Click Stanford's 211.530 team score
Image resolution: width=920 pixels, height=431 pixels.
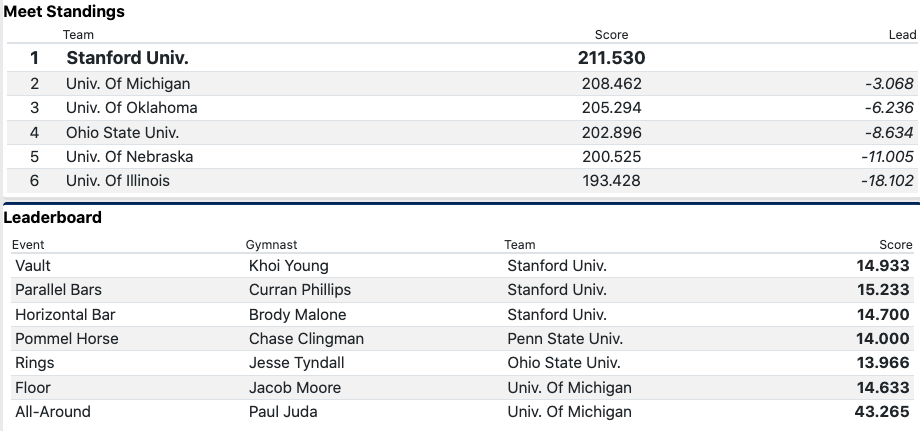tap(611, 58)
